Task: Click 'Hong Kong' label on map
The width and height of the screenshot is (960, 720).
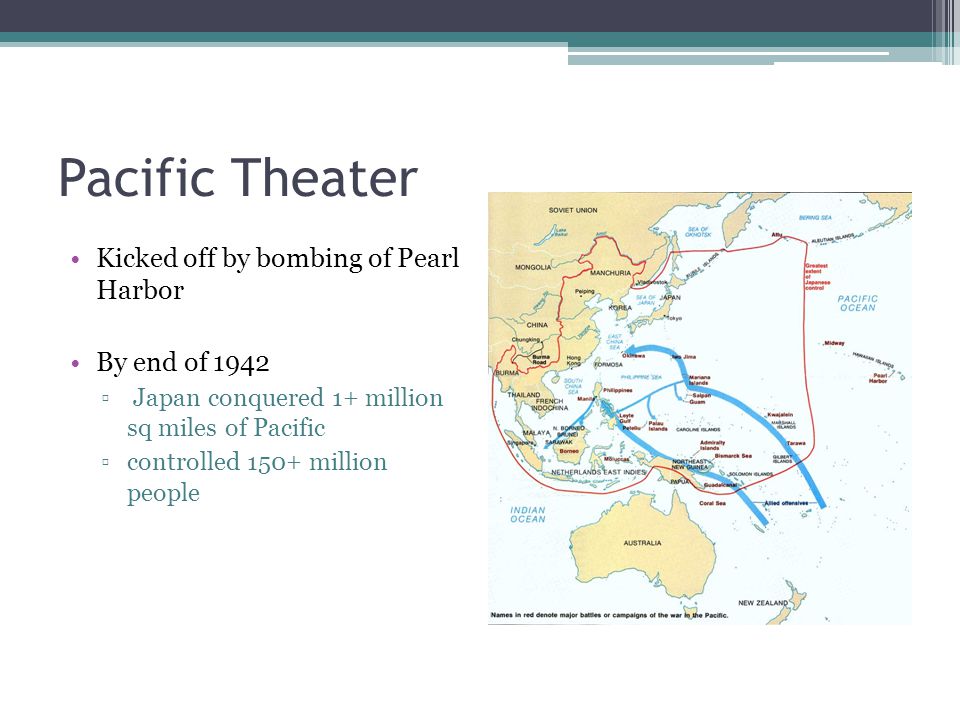Action: [x=574, y=361]
